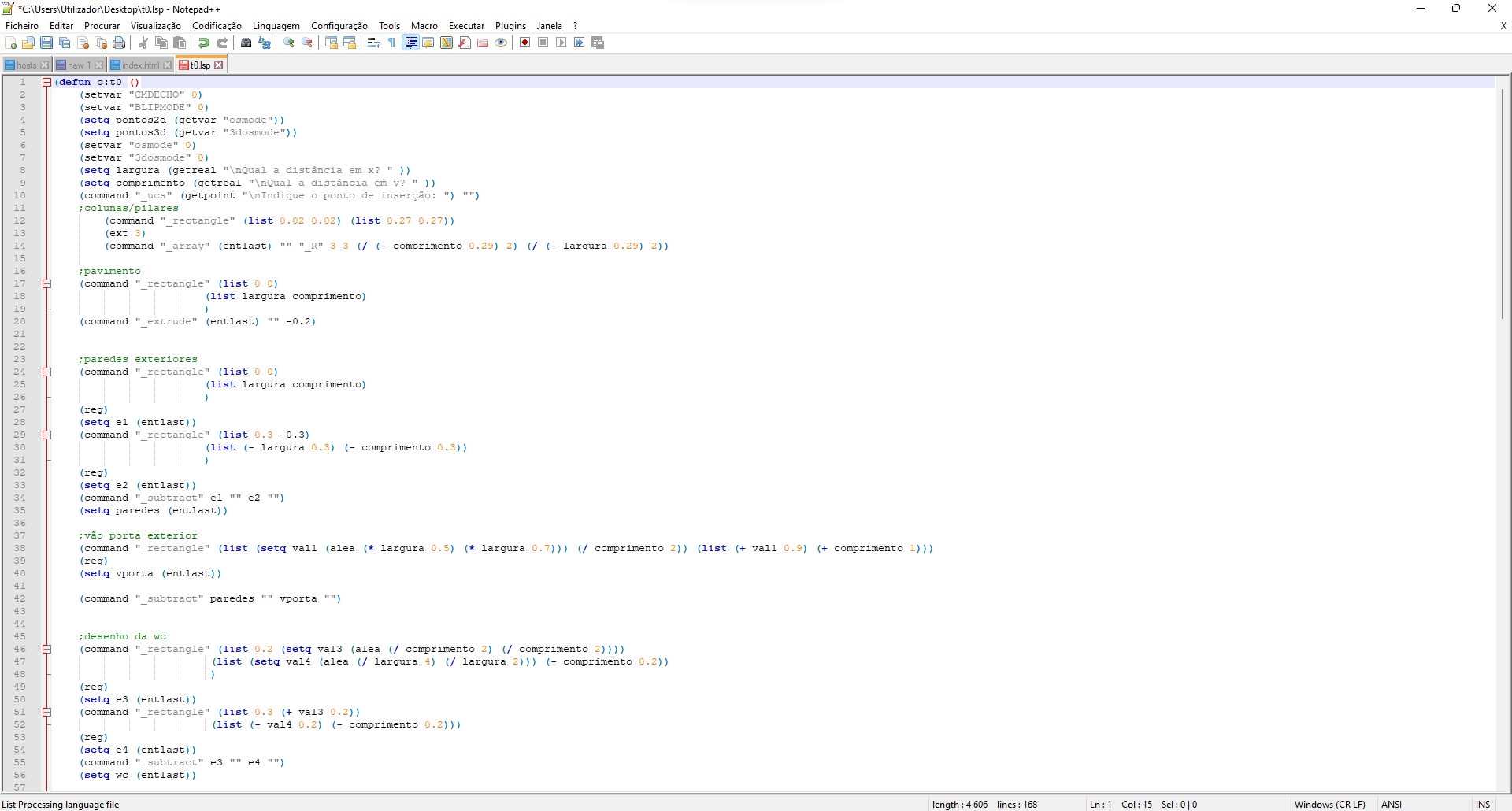Click the ANSI encoding status bar field
Image resolution: width=1512 pixels, height=811 pixels.
click(x=1392, y=804)
